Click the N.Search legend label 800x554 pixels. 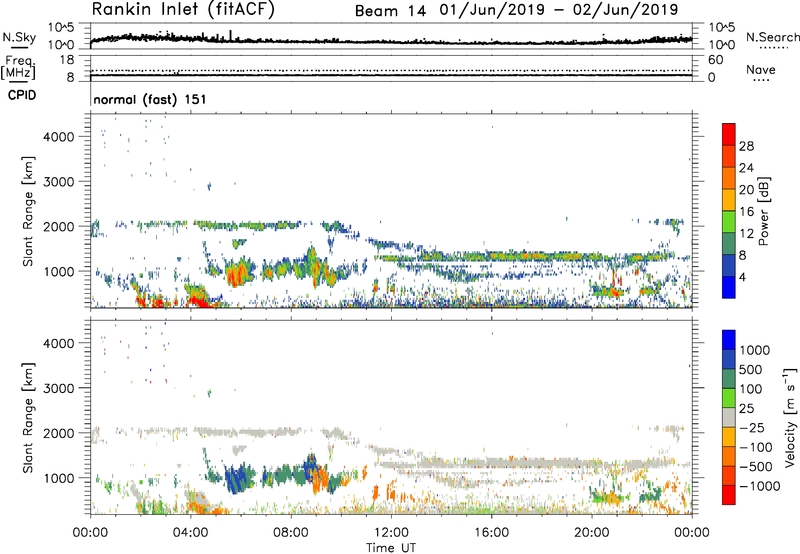click(x=772, y=37)
